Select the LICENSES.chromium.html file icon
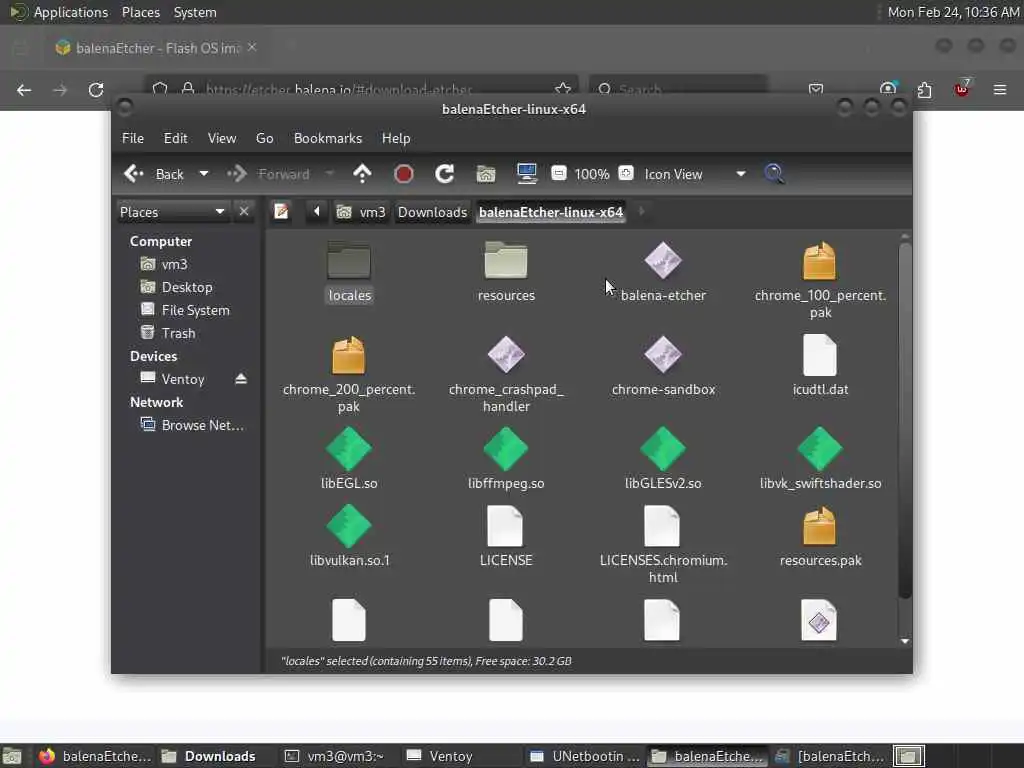This screenshot has width=1024, height=768. pos(663,526)
